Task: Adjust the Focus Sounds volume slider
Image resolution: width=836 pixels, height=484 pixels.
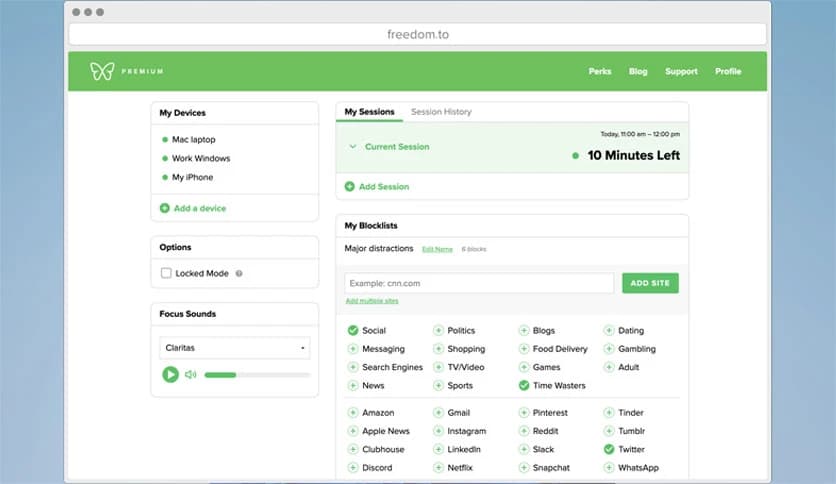Action: [257, 375]
